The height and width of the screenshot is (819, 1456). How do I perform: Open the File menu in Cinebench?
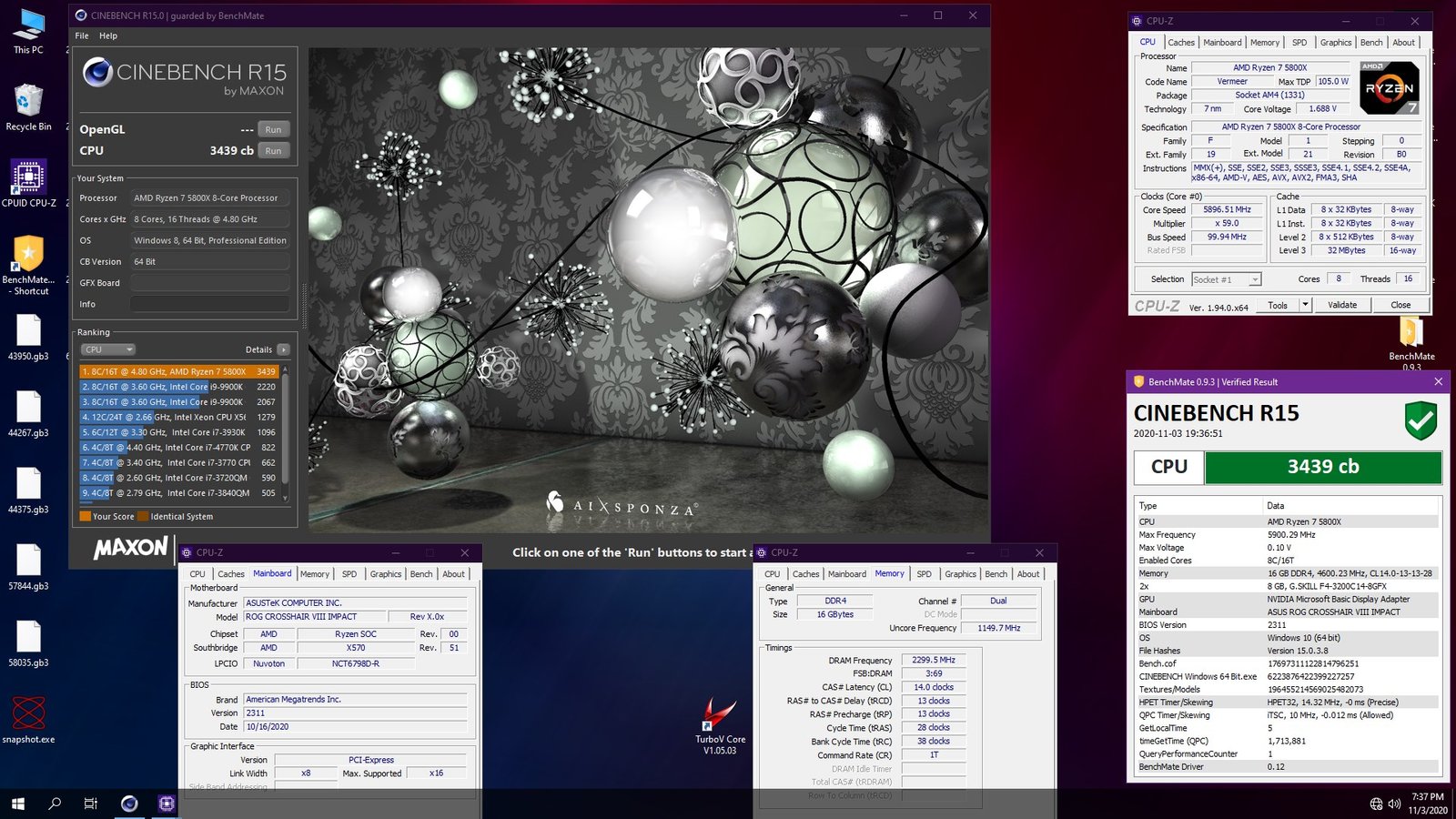pos(81,35)
